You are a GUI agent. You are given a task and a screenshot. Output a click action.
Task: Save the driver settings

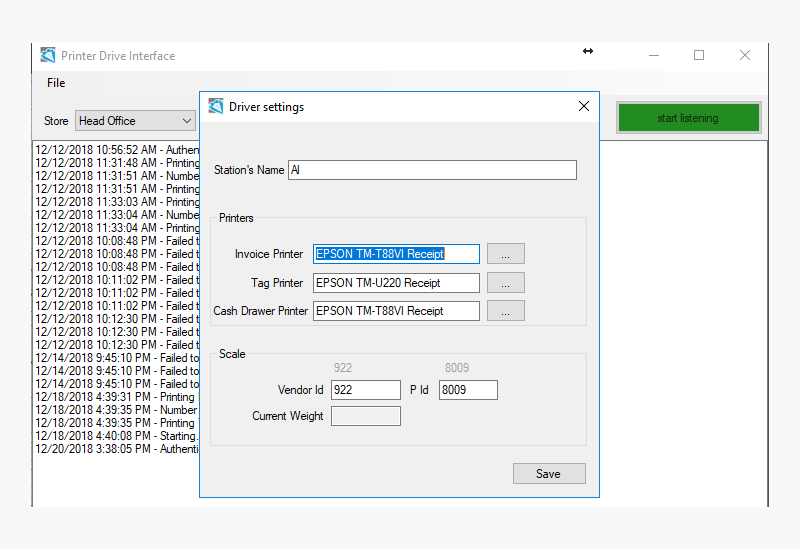pyautogui.click(x=549, y=473)
